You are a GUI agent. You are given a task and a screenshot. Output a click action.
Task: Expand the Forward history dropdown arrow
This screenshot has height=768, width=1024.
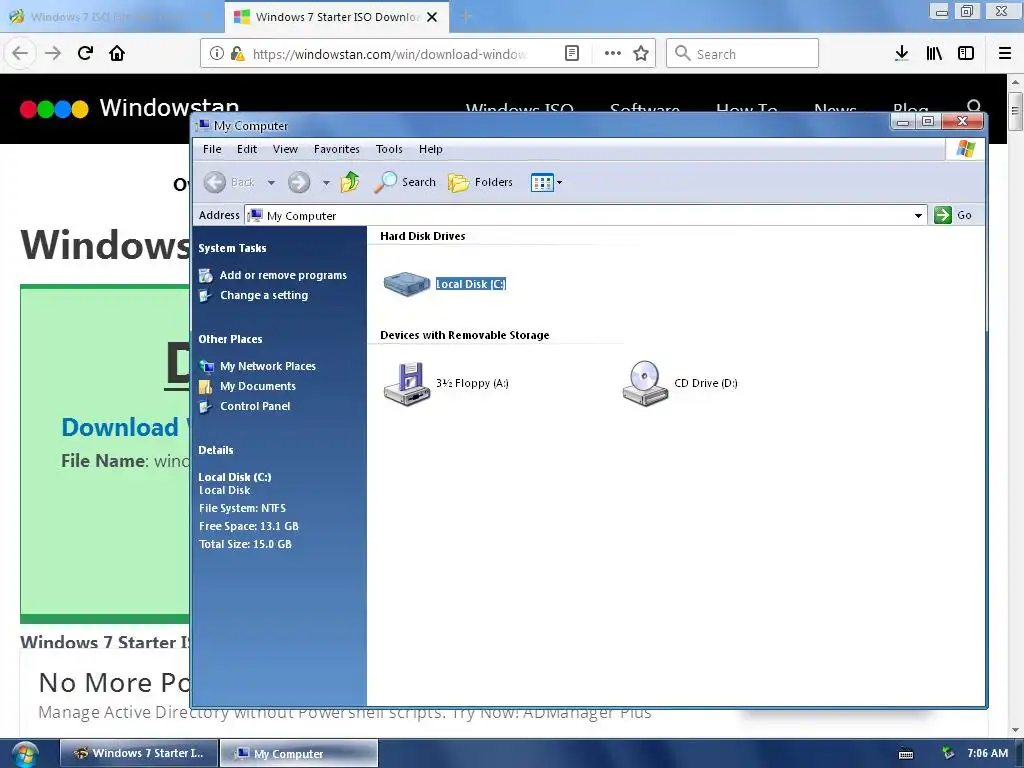326,182
